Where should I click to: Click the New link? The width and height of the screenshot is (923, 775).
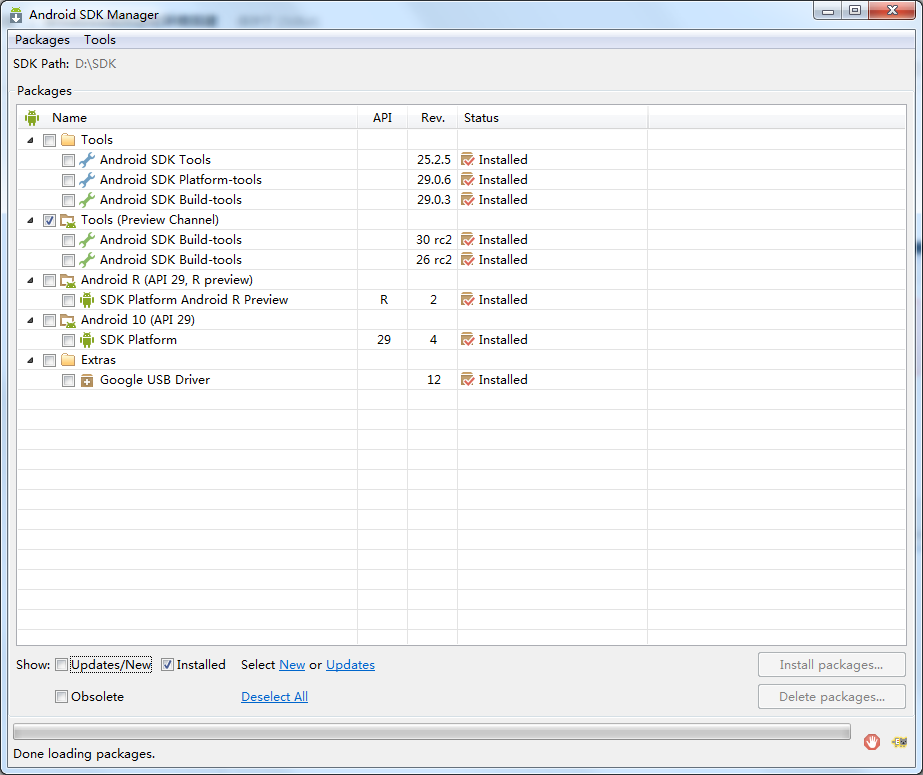(x=292, y=665)
